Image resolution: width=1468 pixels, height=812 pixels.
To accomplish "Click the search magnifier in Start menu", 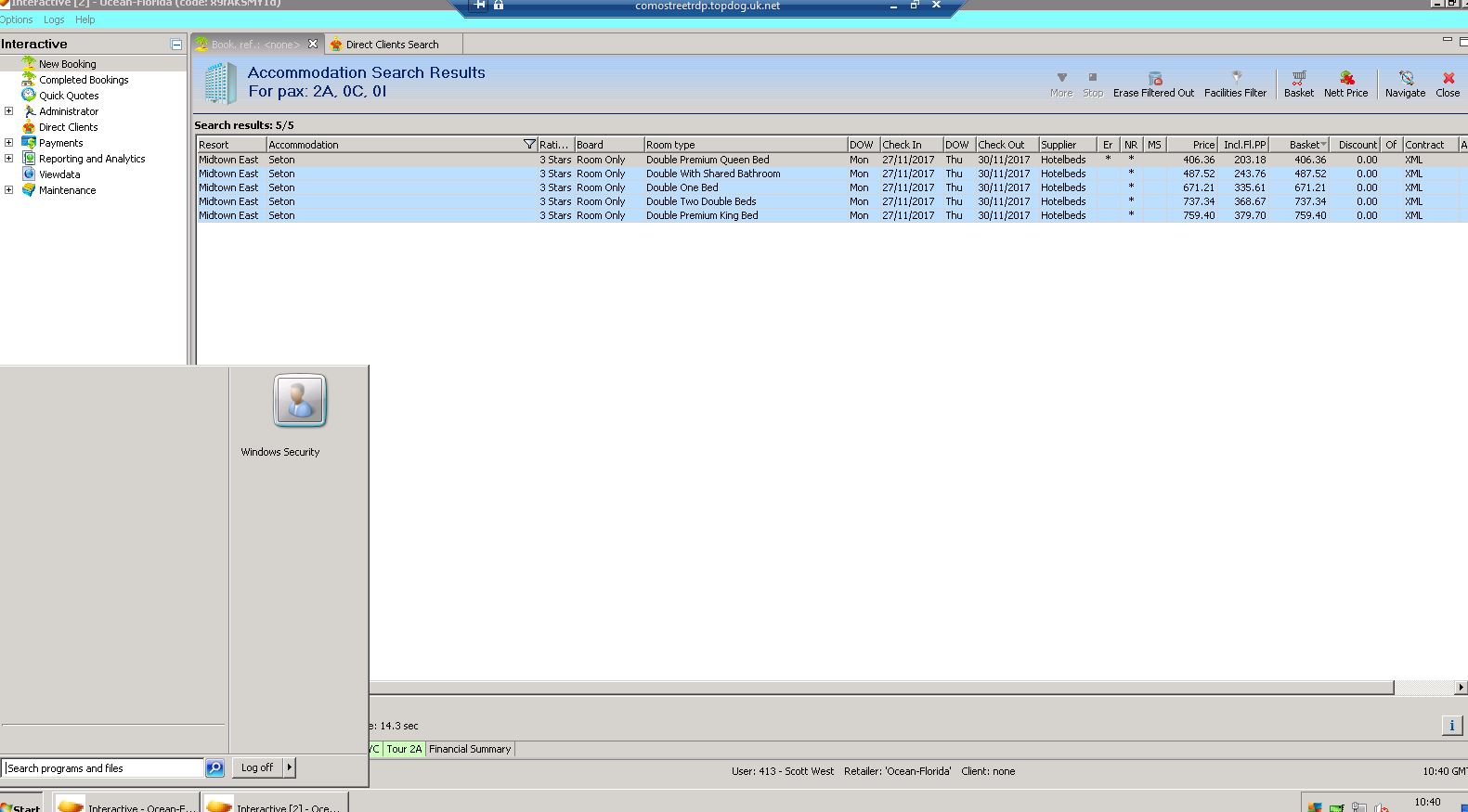I will coord(214,767).
